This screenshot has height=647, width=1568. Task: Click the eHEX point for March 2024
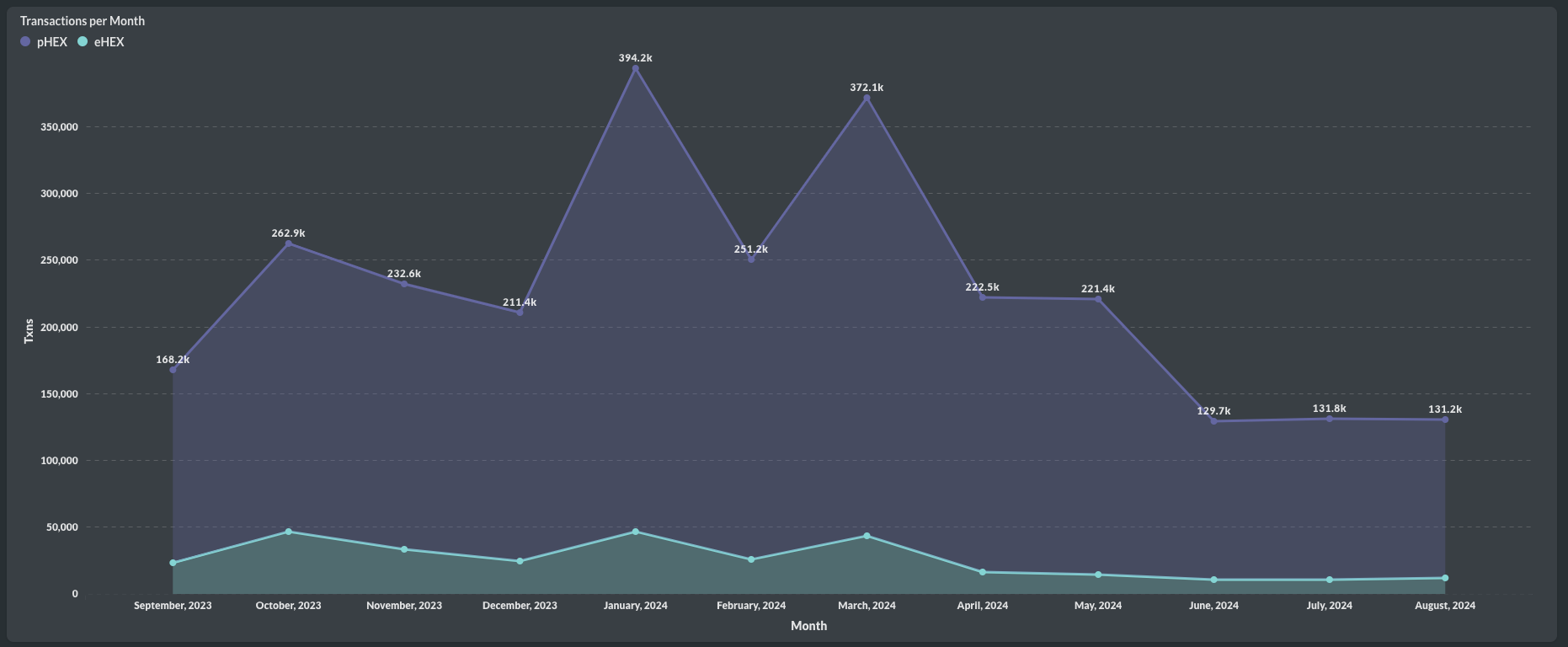click(867, 536)
